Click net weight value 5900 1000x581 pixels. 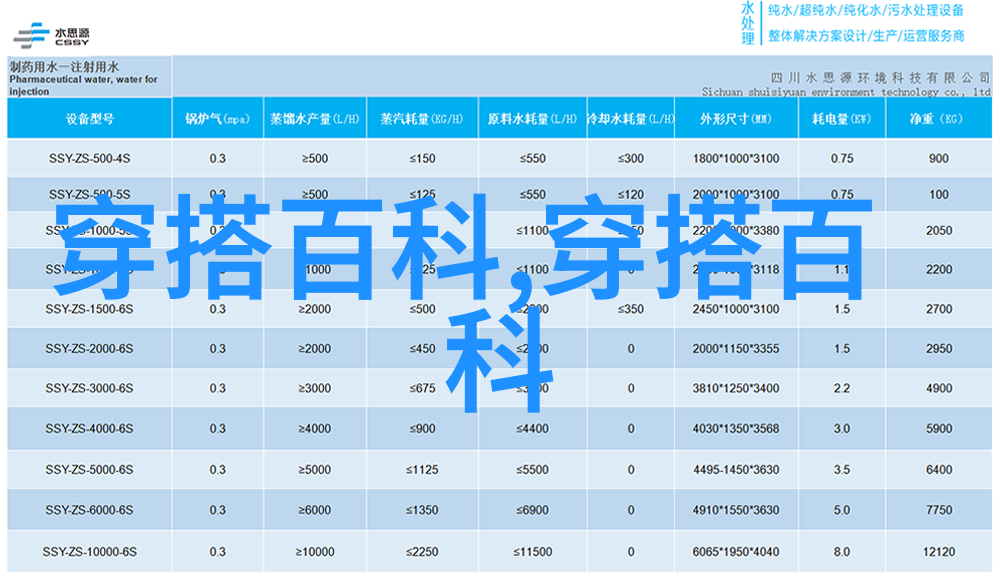[x=939, y=429]
